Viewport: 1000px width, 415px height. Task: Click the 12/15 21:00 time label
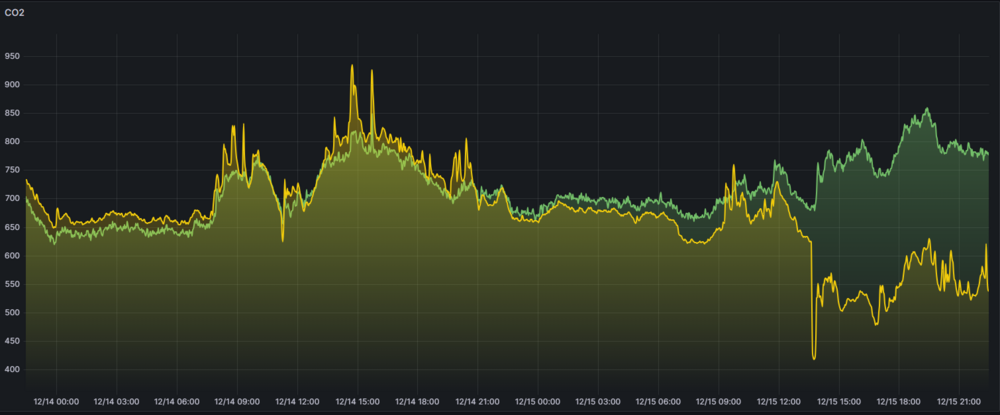959,402
